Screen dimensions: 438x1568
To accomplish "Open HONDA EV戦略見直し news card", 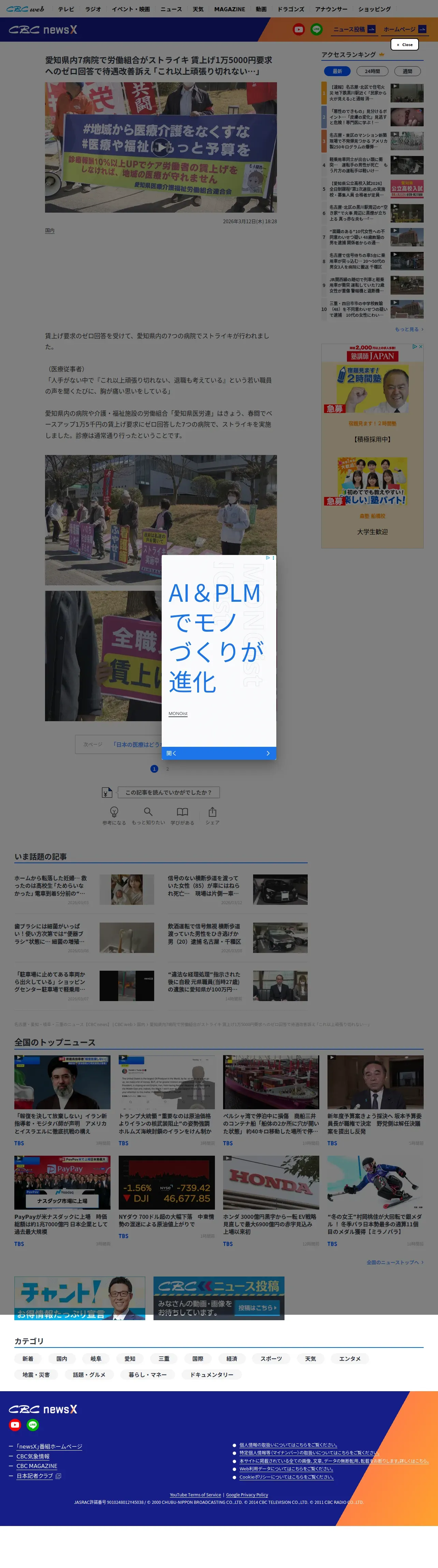I will tap(271, 1201).
